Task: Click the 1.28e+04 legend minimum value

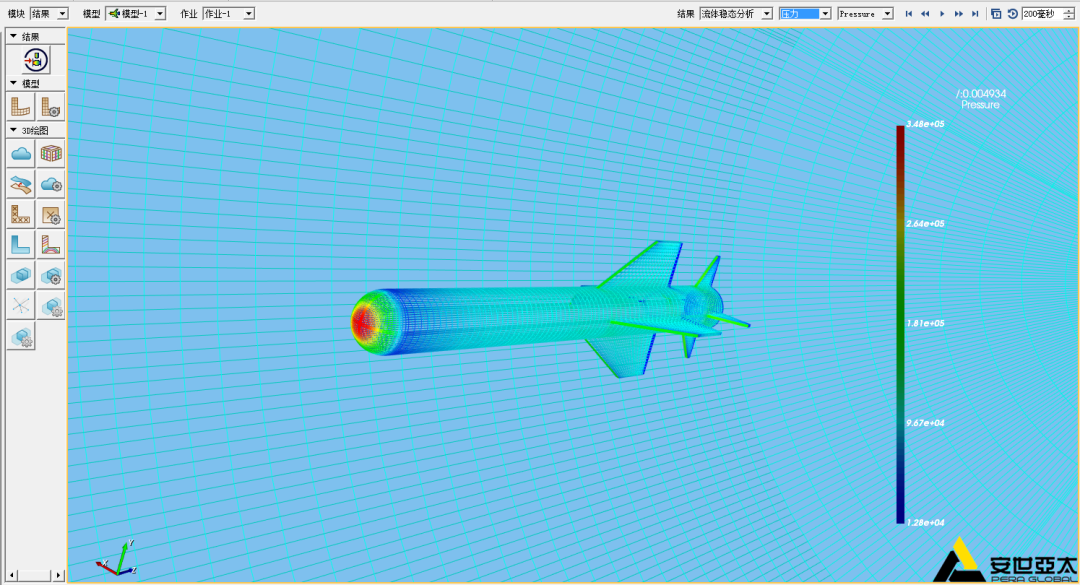Action: (925, 523)
